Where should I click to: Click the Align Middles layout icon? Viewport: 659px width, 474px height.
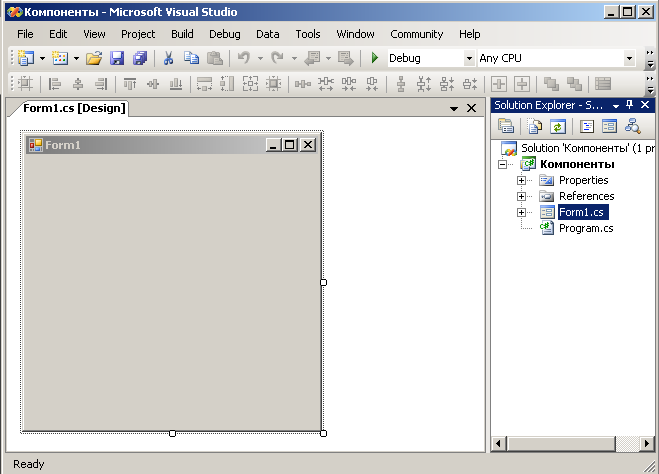coord(153,84)
